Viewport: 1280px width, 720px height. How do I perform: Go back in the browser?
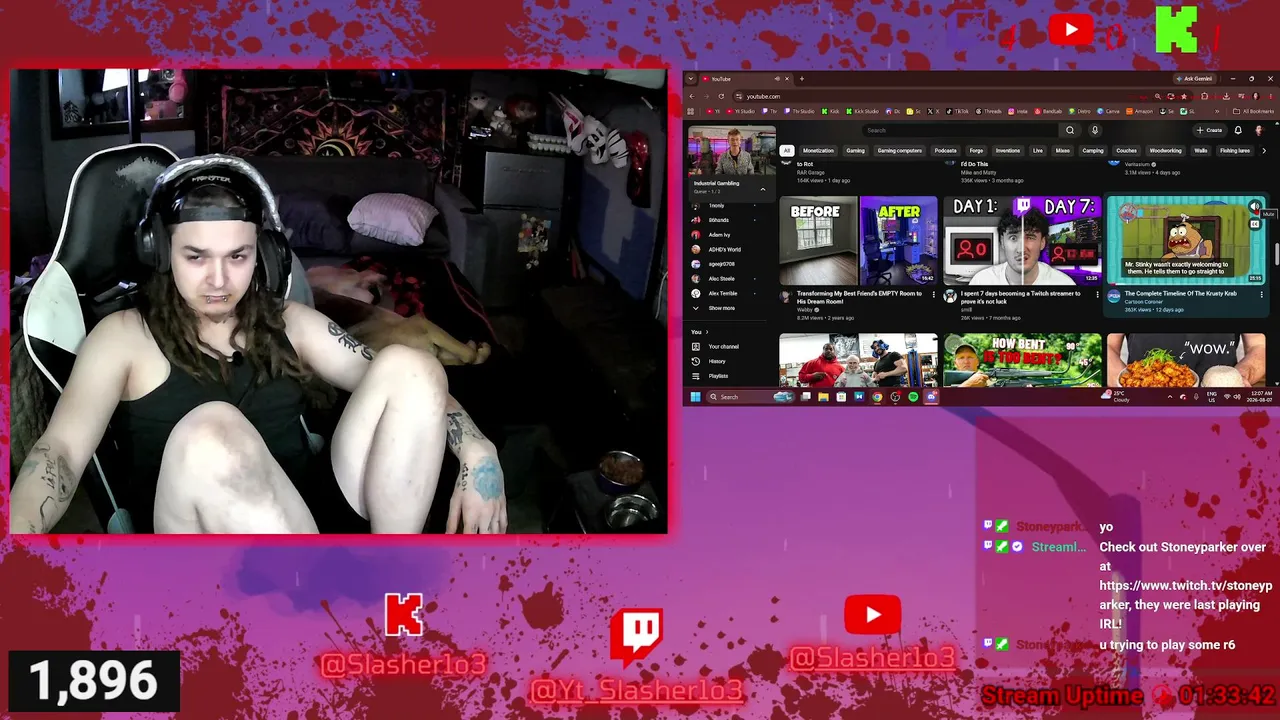tap(691, 96)
